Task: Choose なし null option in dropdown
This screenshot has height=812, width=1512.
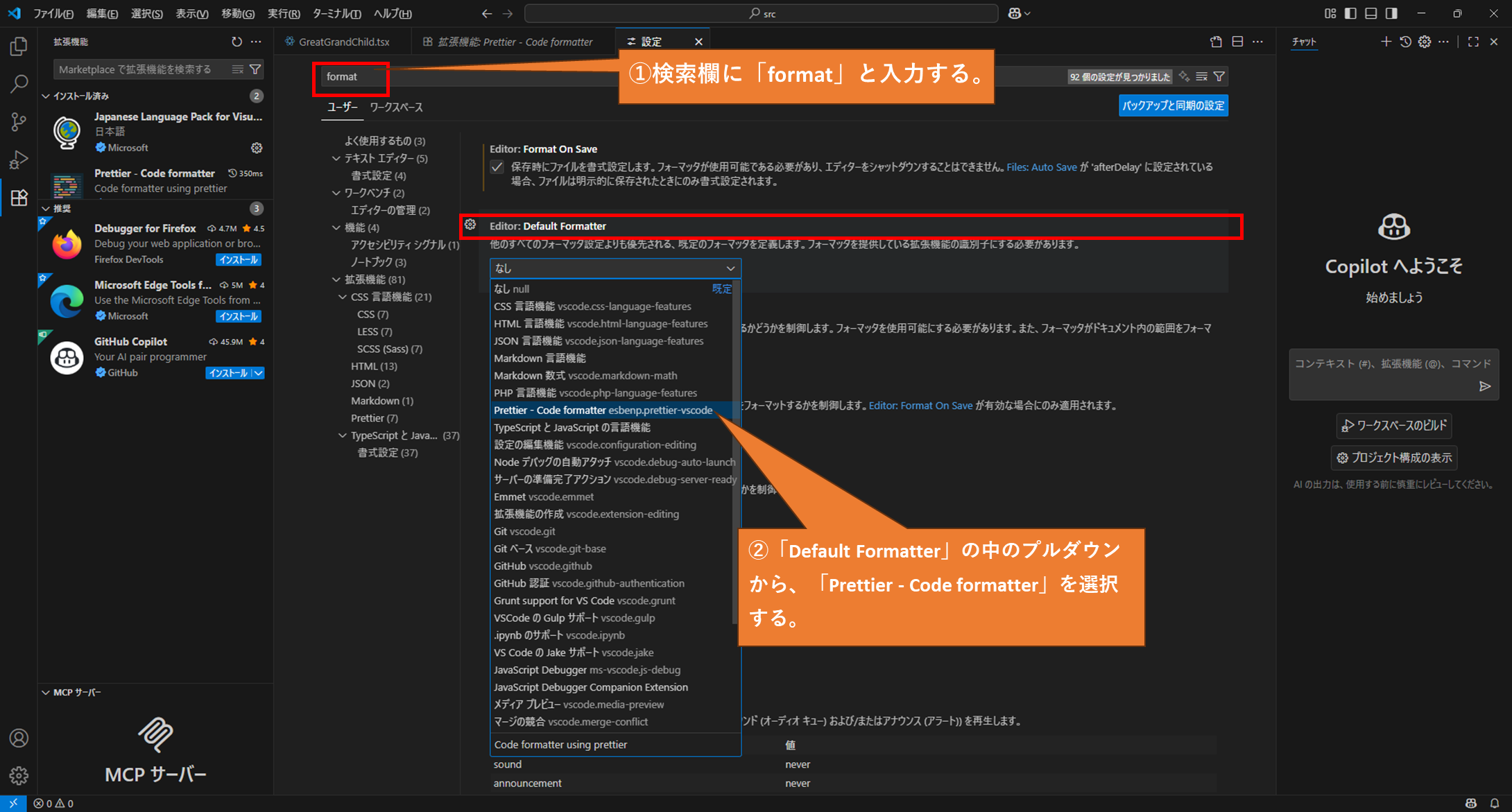Action: pyautogui.click(x=613, y=289)
